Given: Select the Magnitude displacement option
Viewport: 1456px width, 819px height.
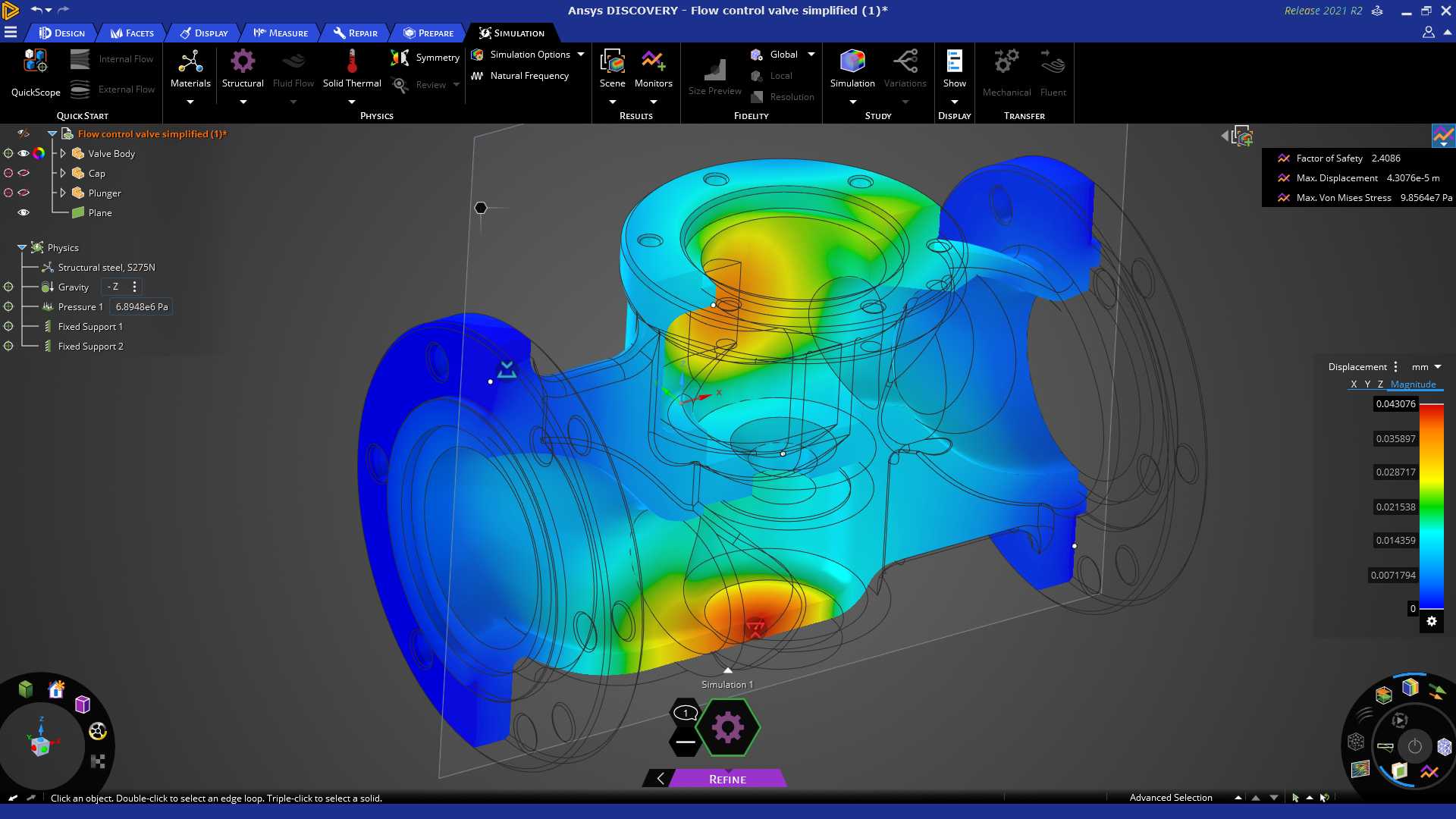Looking at the screenshot, I should pos(1413,384).
